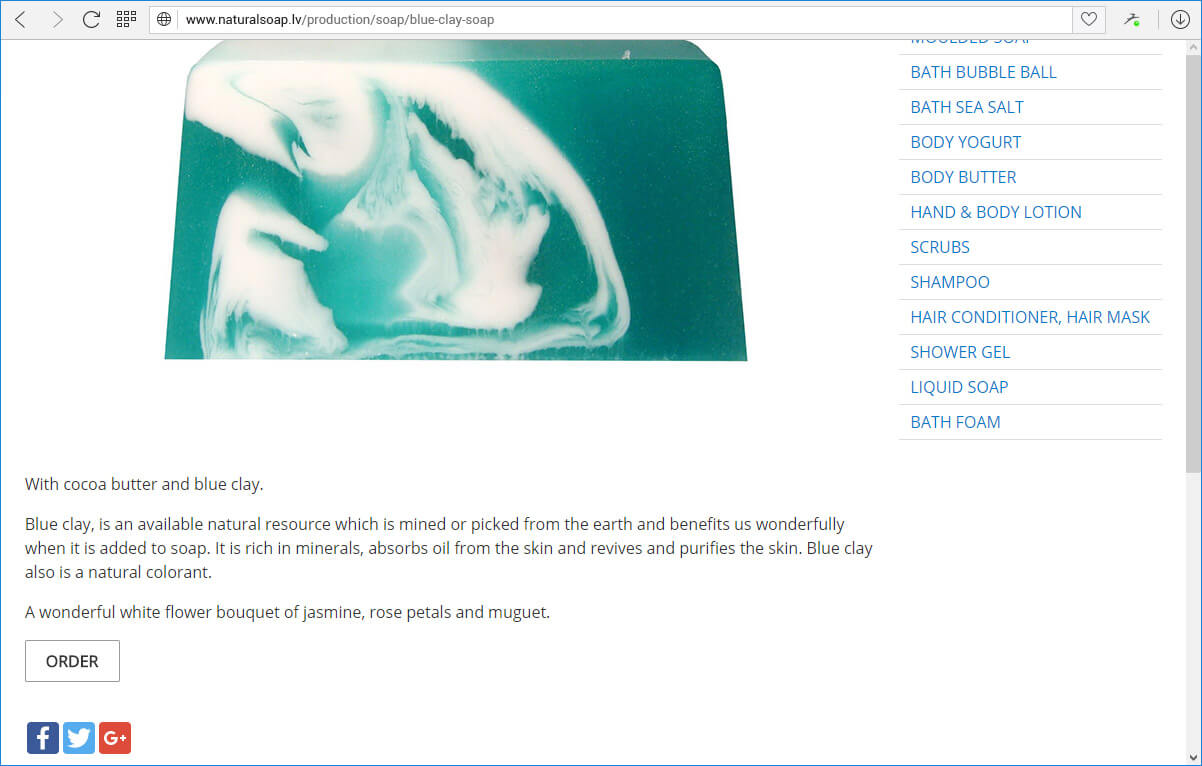Go back to the previous page
1202x766 pixels.
[20, 19]
